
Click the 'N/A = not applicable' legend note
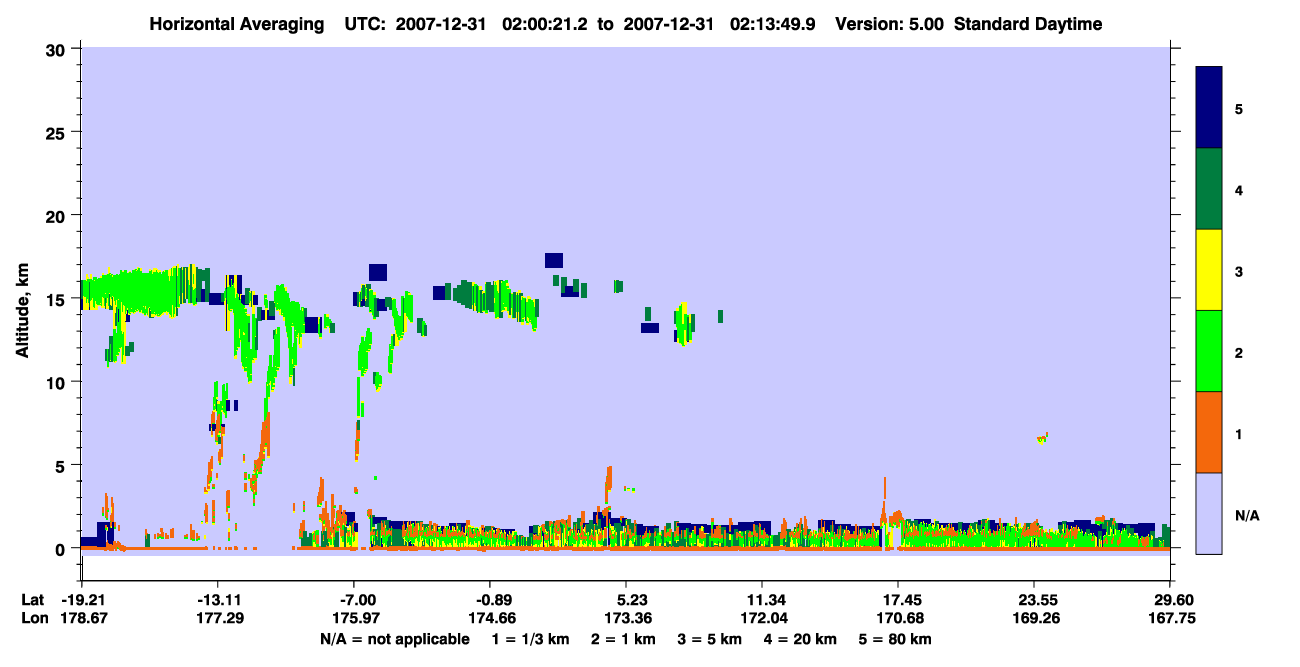(x=394, y=639)
